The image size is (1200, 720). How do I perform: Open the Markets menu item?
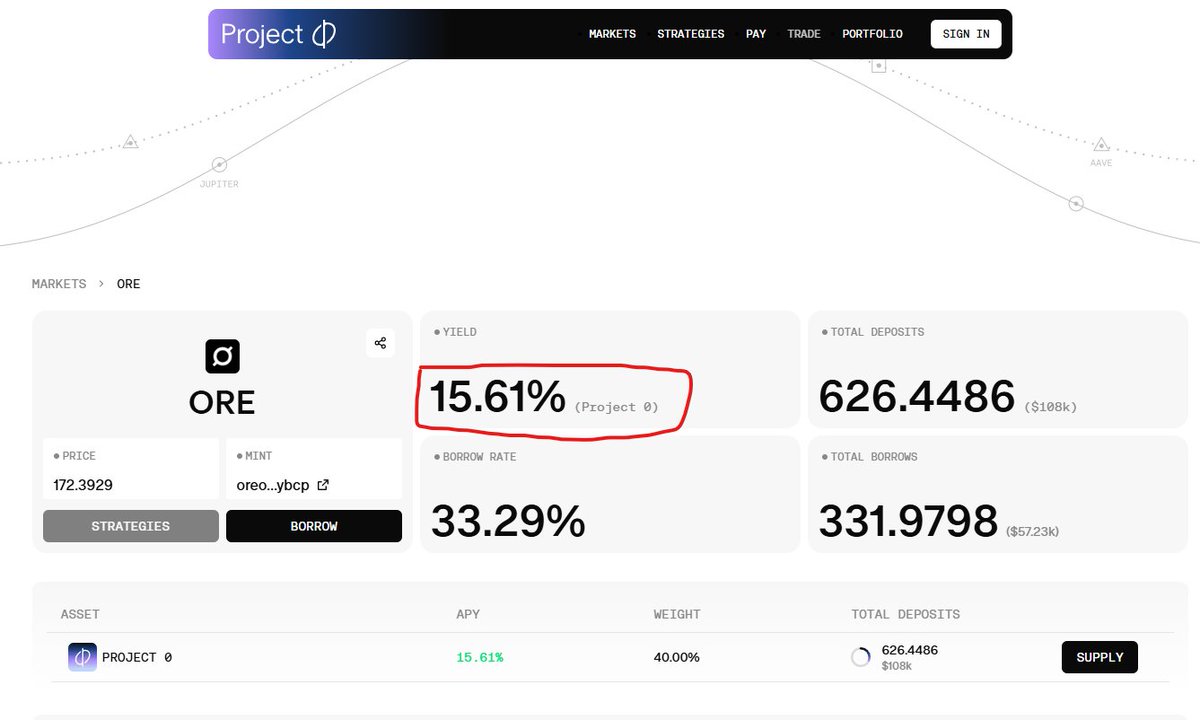pos(612,34)
